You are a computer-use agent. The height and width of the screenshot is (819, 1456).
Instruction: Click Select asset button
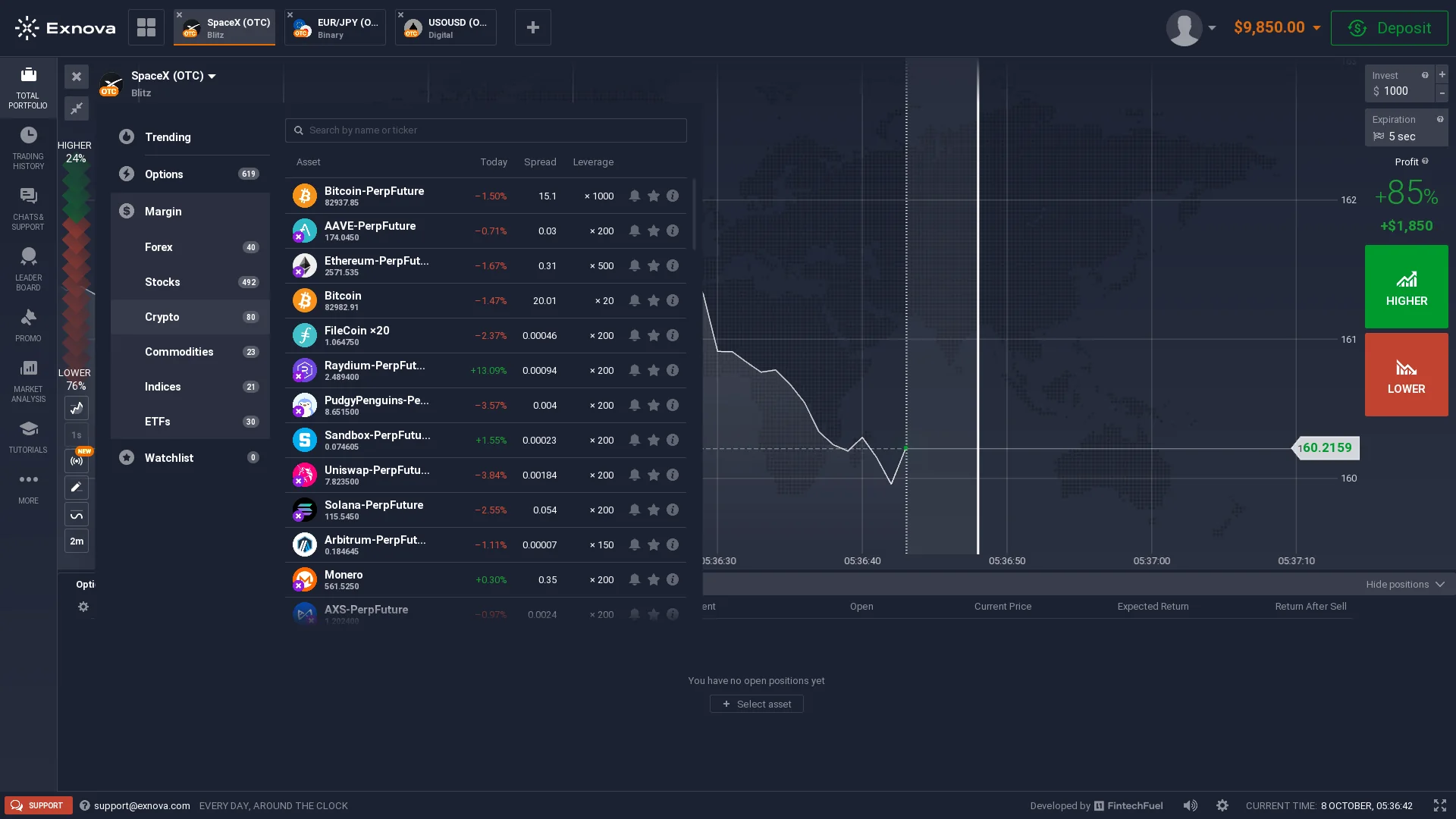(x=756, y=704)
